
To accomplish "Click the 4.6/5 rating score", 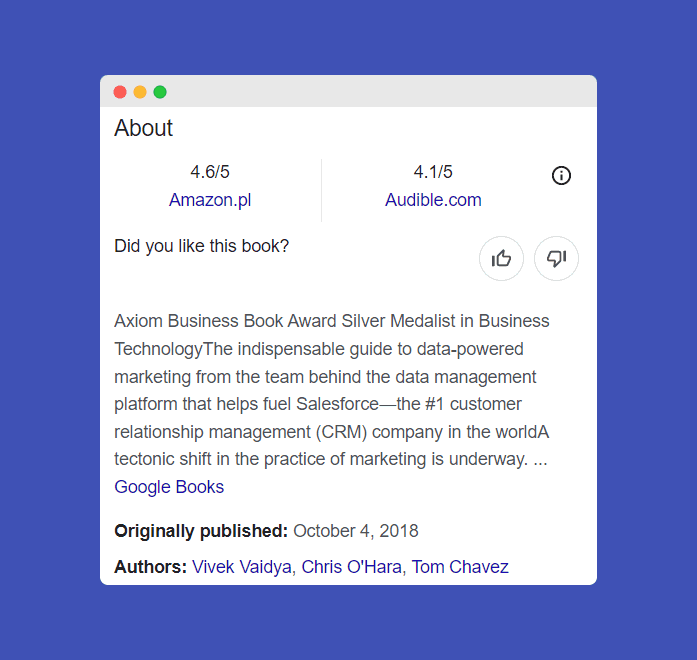I will click(x=210, y=172).
